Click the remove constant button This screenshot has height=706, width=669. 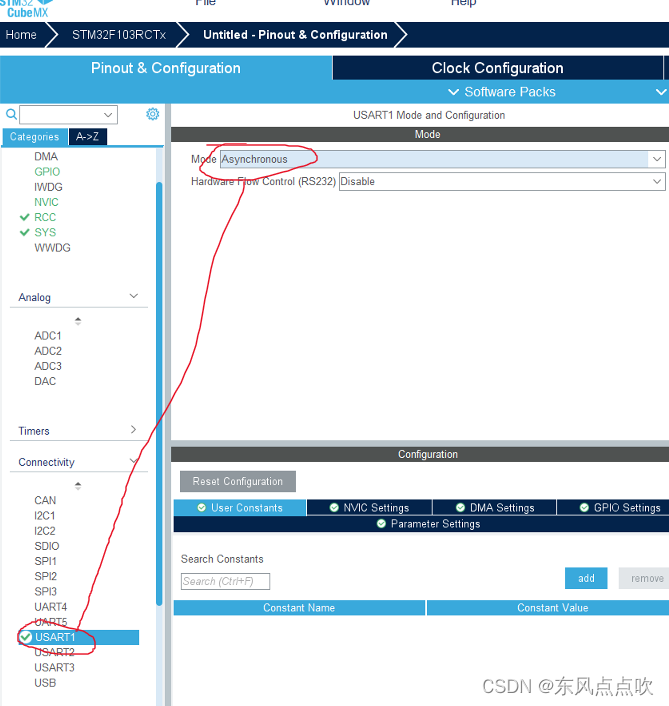[x=644, y=578]
